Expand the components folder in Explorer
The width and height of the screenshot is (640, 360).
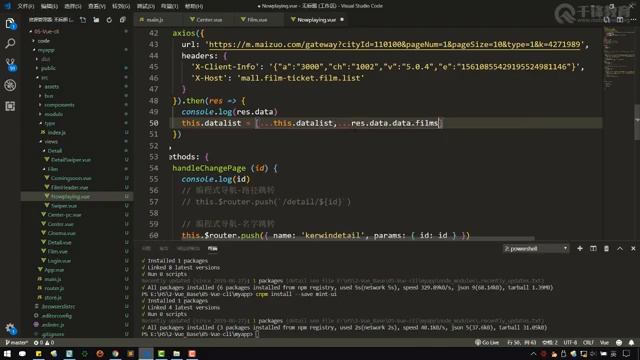click(59, 105)
